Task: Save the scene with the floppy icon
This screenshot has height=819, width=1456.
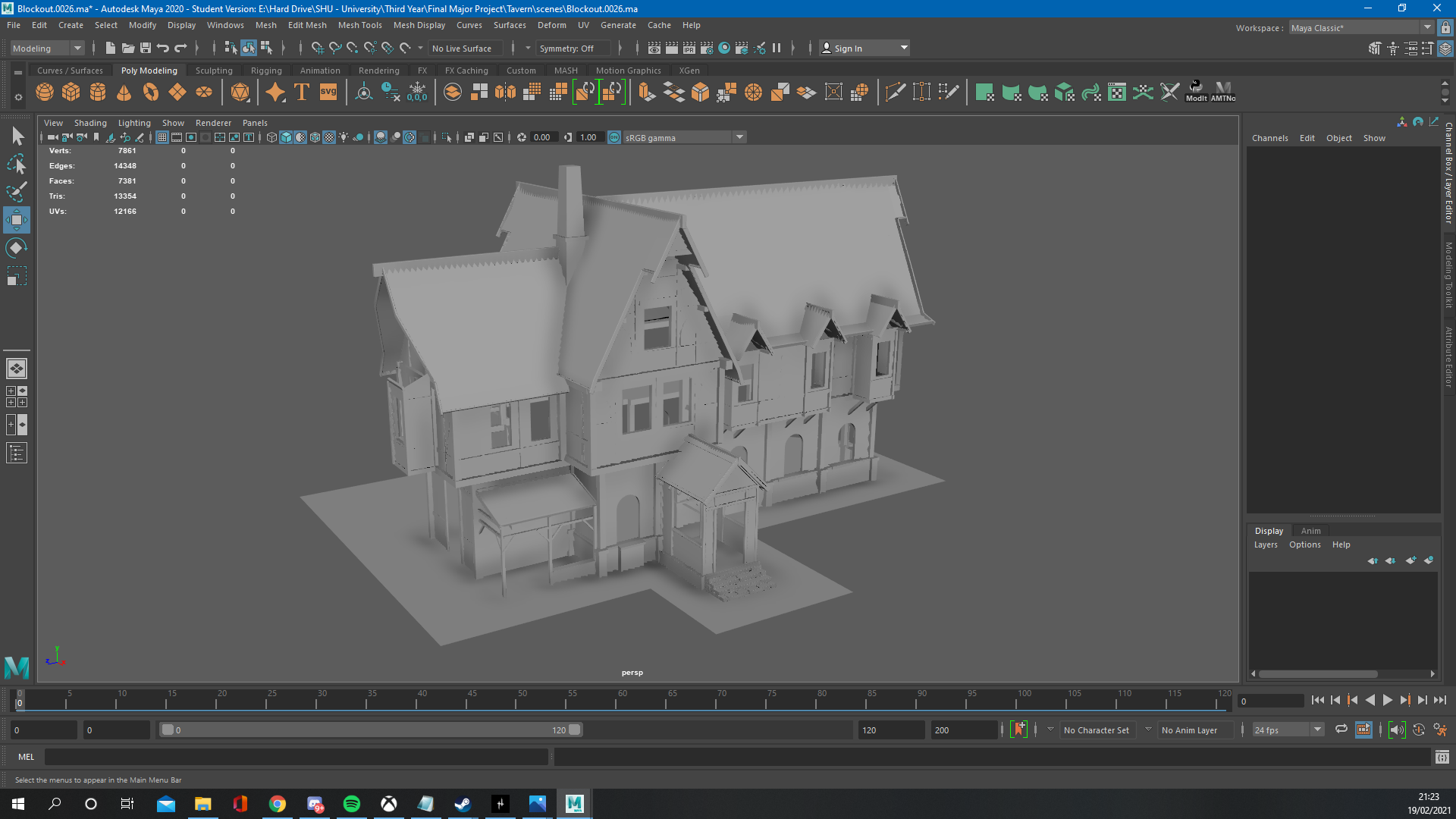Action: tap(146, 48)
